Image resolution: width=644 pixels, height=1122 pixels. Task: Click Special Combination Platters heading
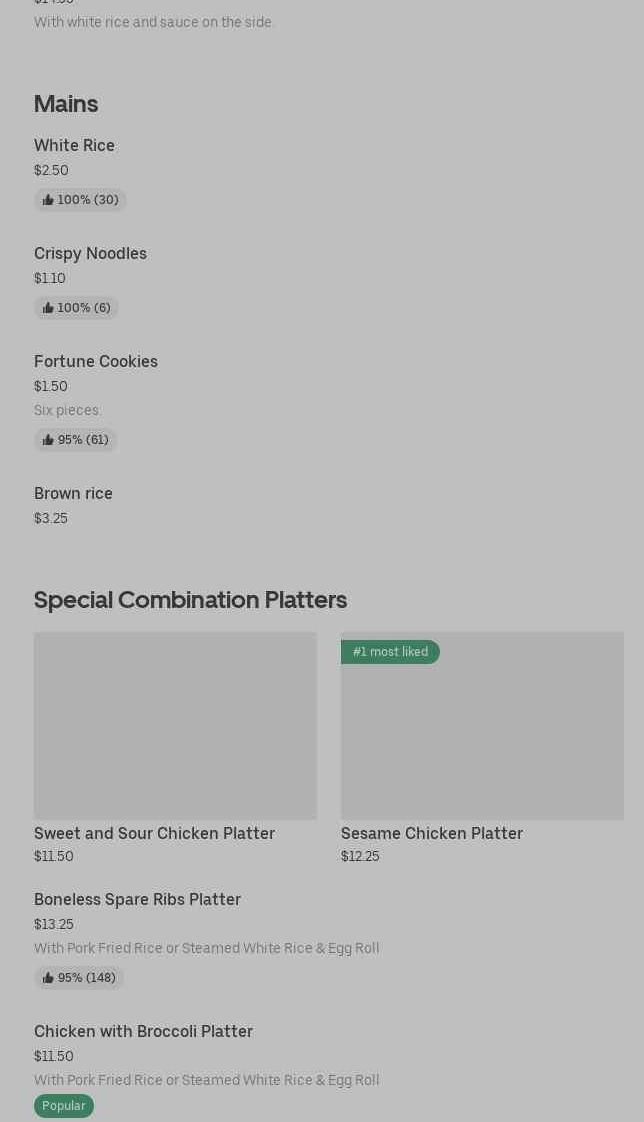pyautogui.click(x=190, y=600)
